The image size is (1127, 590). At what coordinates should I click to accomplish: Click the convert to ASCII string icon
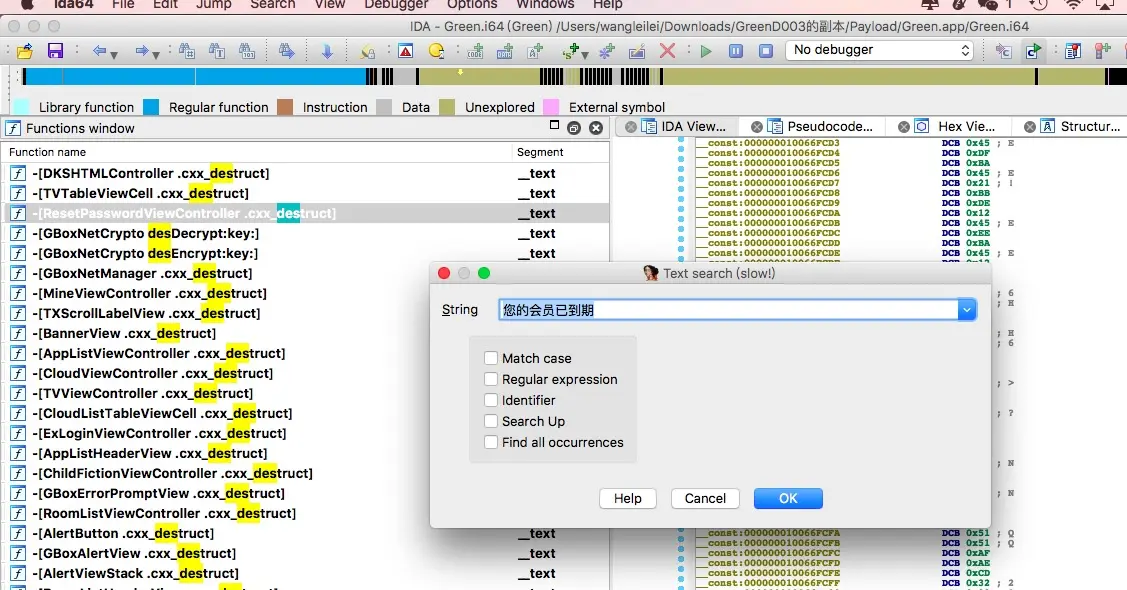[x=535, y=51]
